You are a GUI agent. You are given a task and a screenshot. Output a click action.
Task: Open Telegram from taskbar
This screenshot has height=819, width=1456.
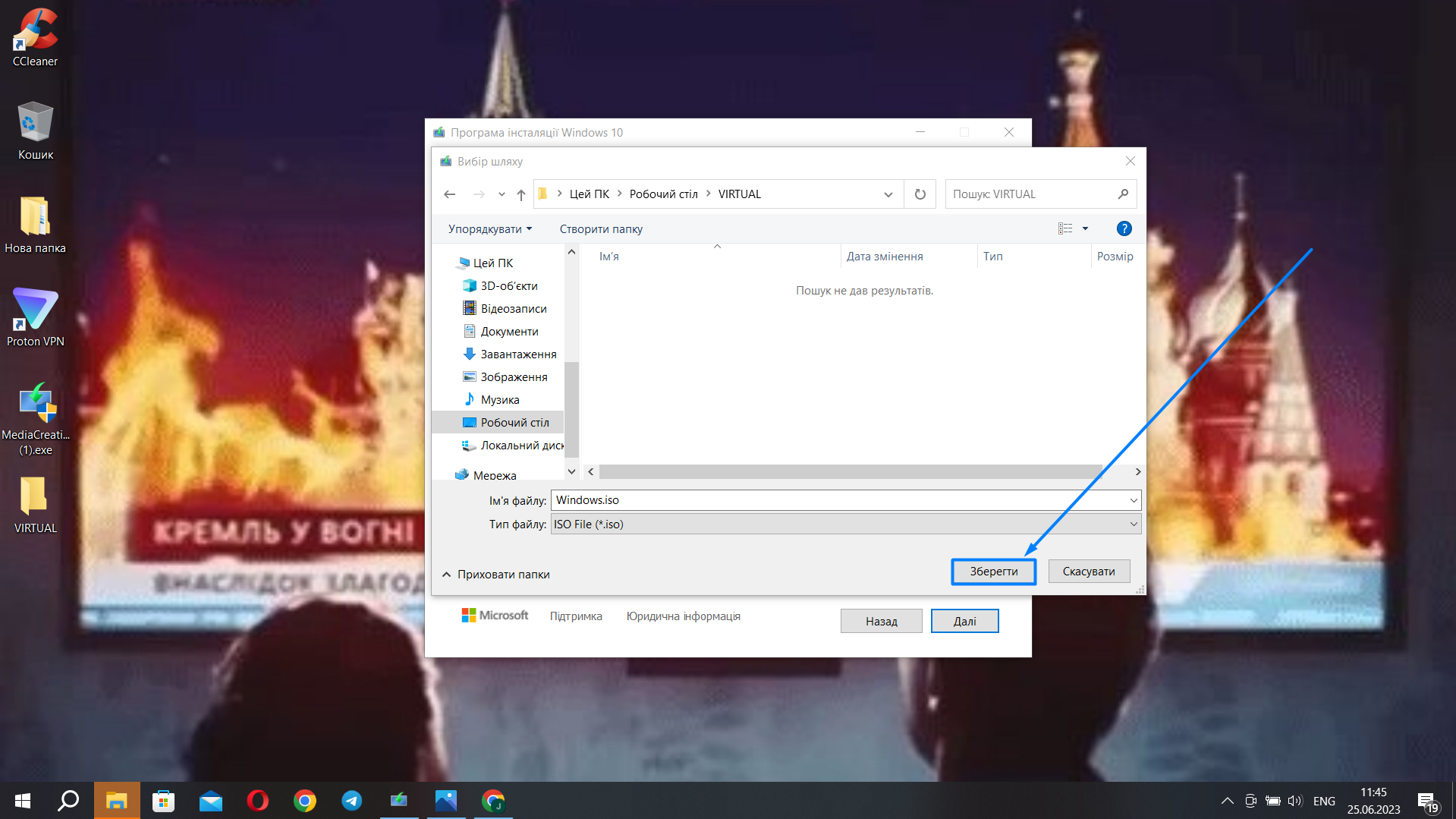coord(351,801)
